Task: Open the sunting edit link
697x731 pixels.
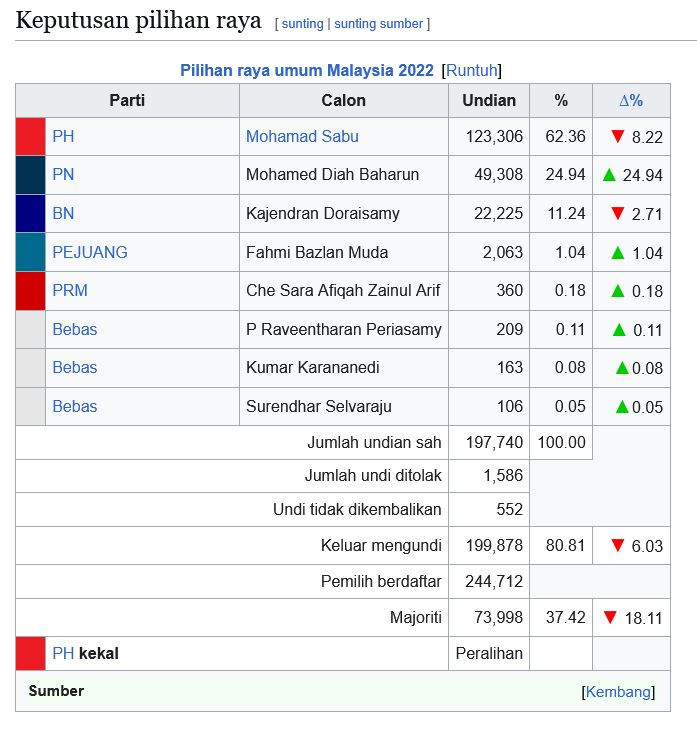Action: pos(302,23)
